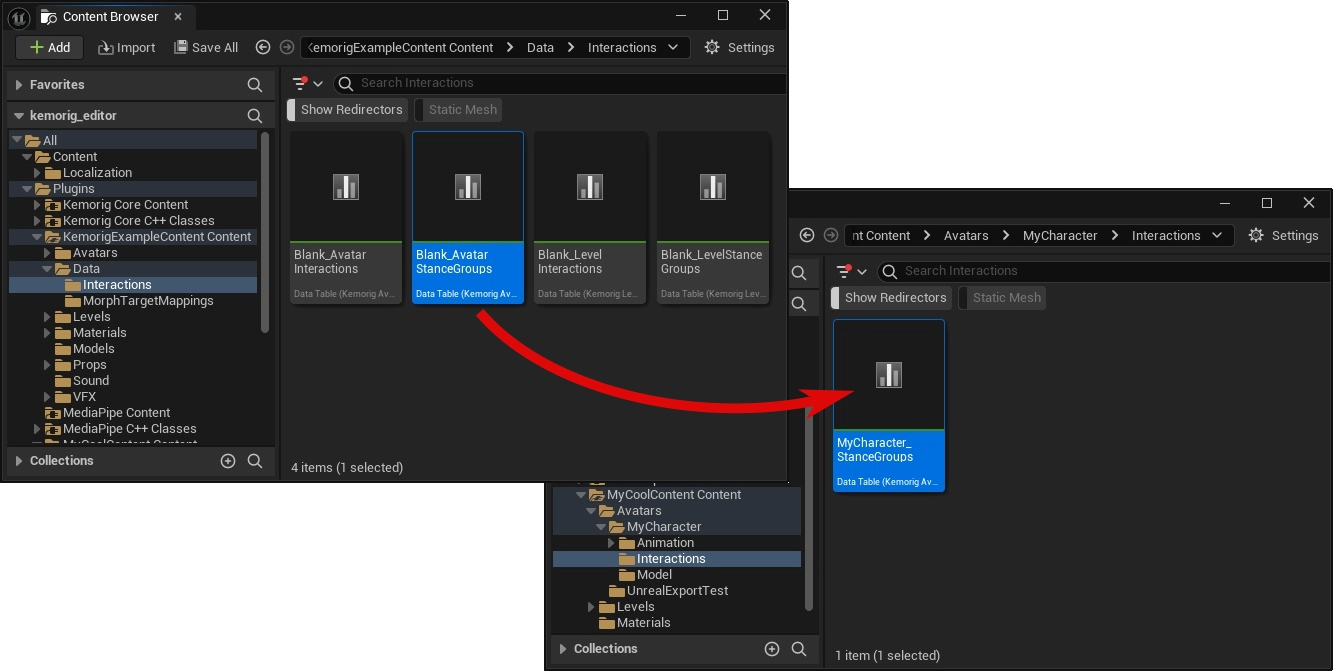Screen dimensions: 1333x671
Task: Add a new collection with the plus icon
Action: 228,461
